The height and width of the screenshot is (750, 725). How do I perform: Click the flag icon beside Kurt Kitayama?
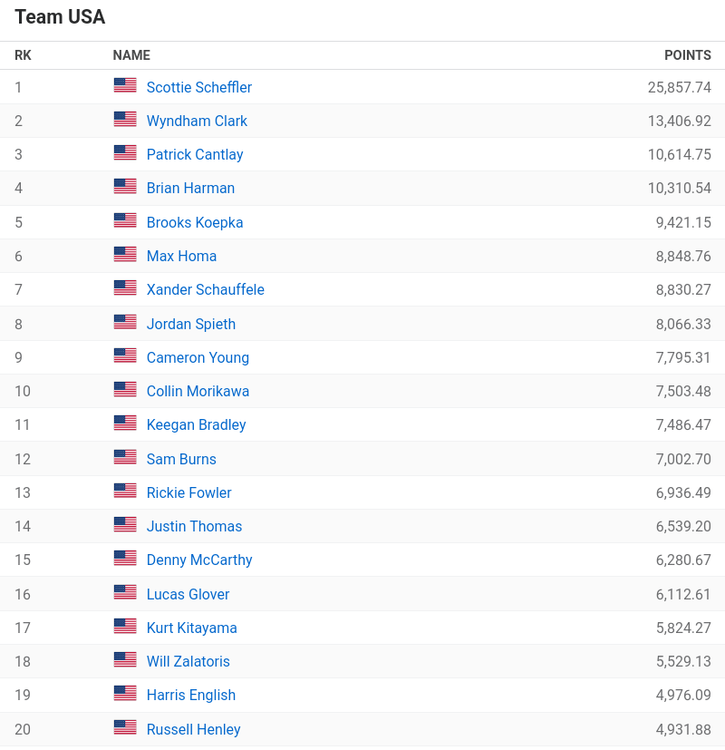click(x=125, y=627)
